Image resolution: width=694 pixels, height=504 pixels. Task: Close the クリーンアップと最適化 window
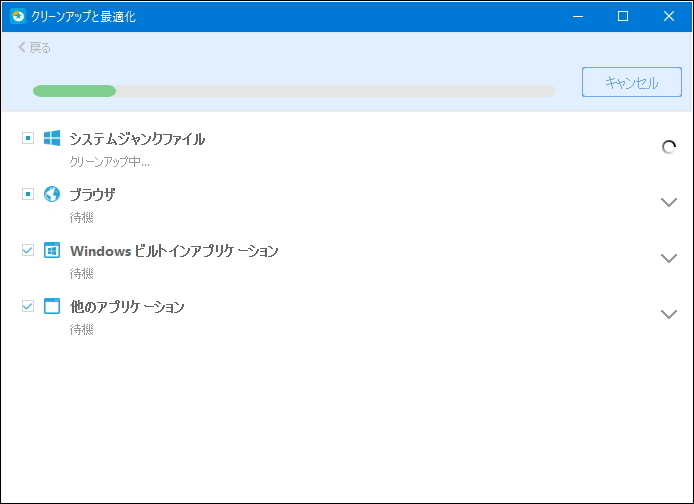pos(669,16)
